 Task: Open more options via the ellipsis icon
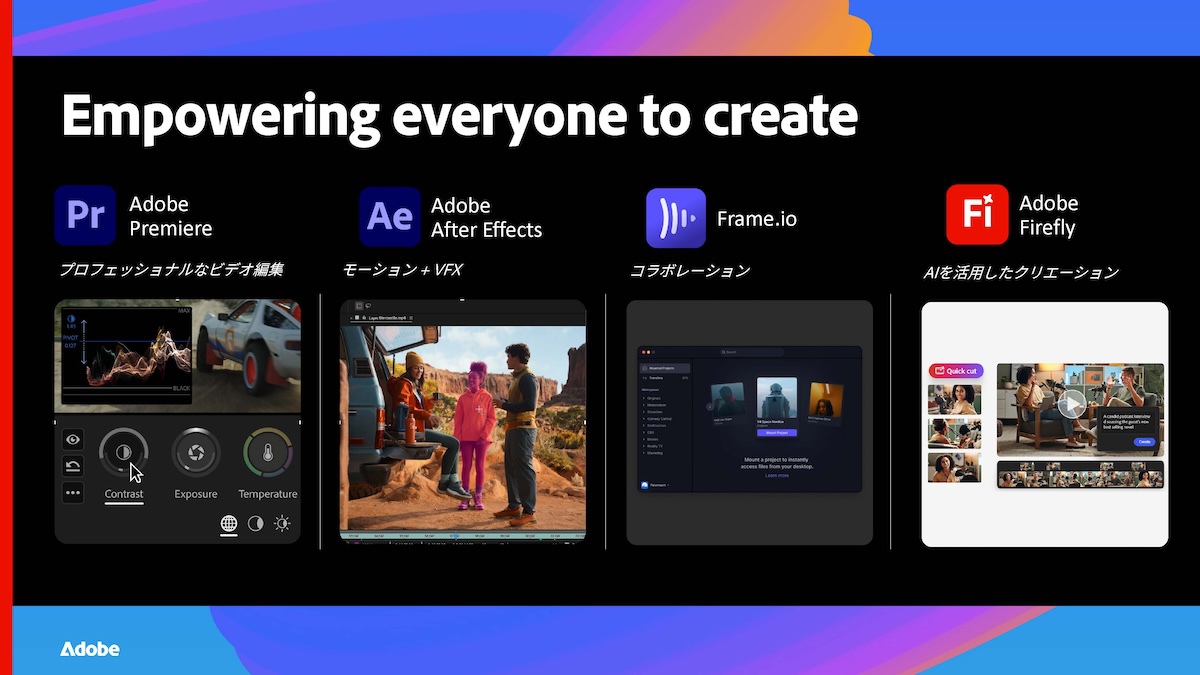pos(73,493)
